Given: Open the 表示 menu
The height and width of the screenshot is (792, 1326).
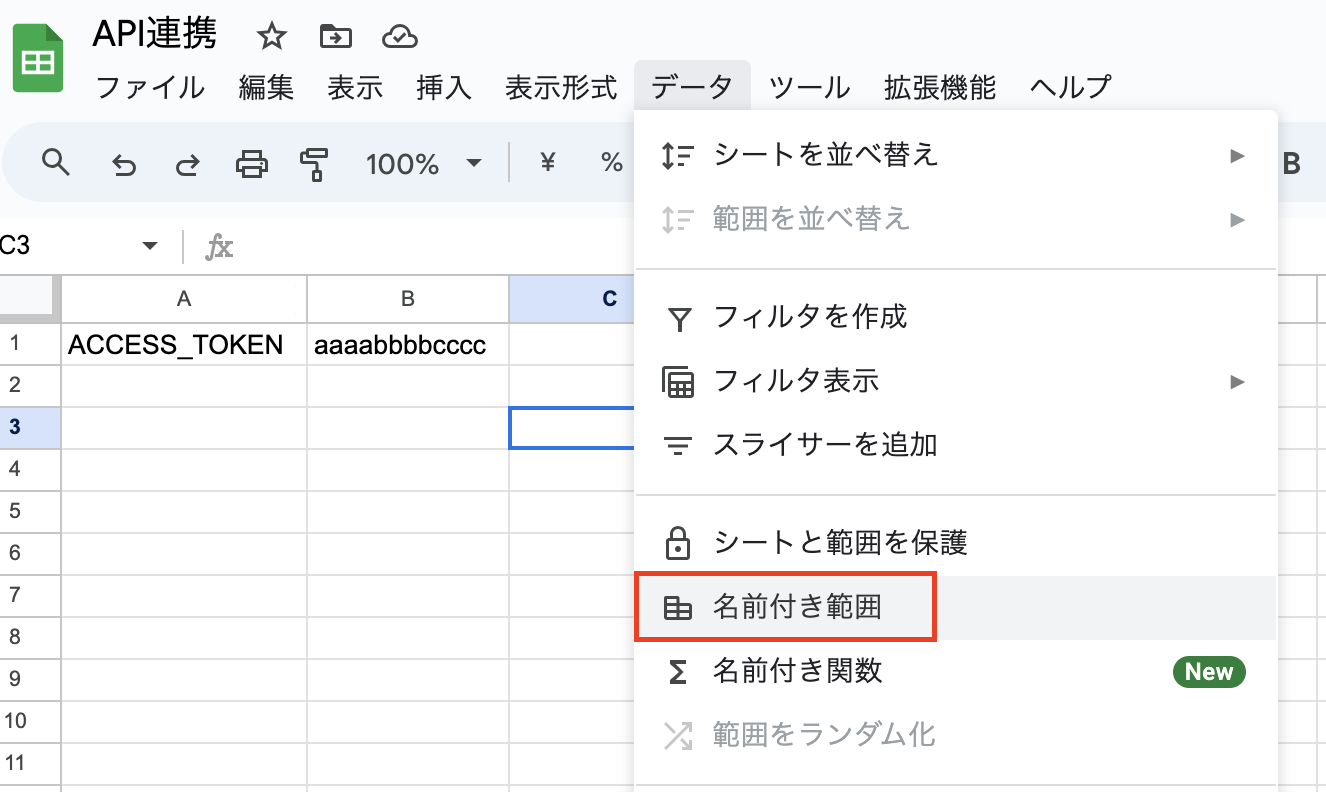Looking at the screenshot, I should pos(355,87).
